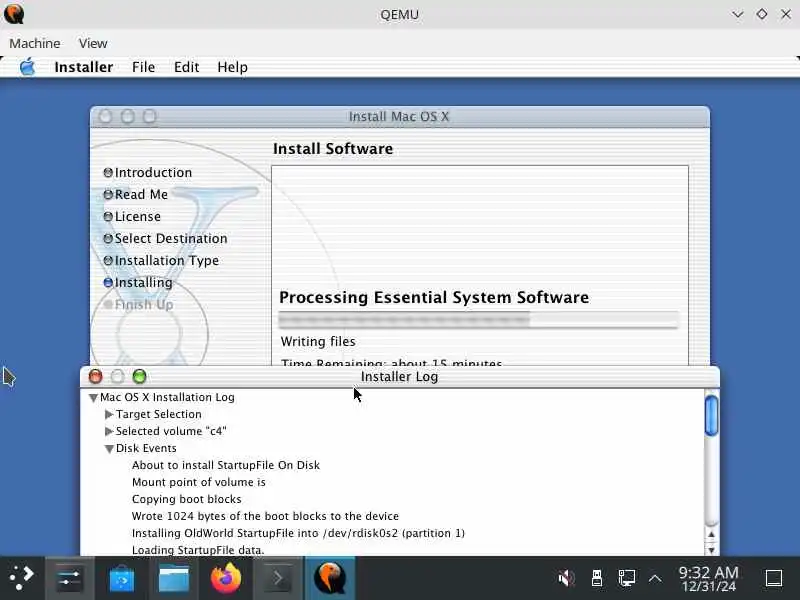Screen dimensions: 800x600
Task: Open the Apple menu icon
Action: click(x=27, y=67)
